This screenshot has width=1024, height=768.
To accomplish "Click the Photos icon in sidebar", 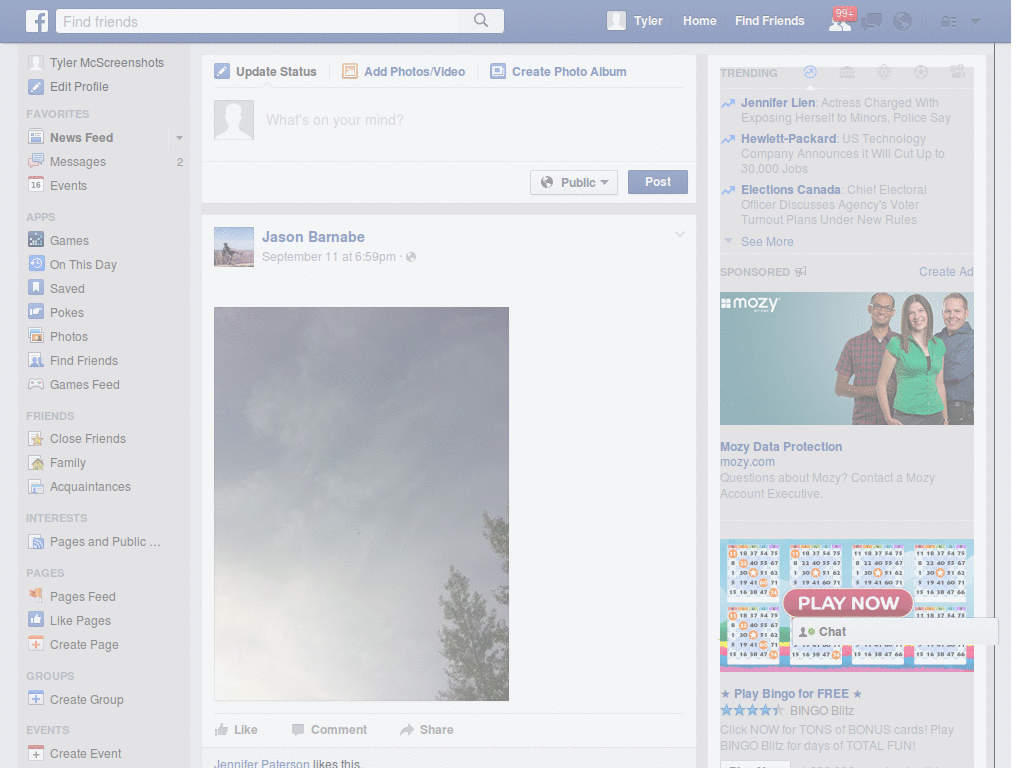I will click(36, 336).
